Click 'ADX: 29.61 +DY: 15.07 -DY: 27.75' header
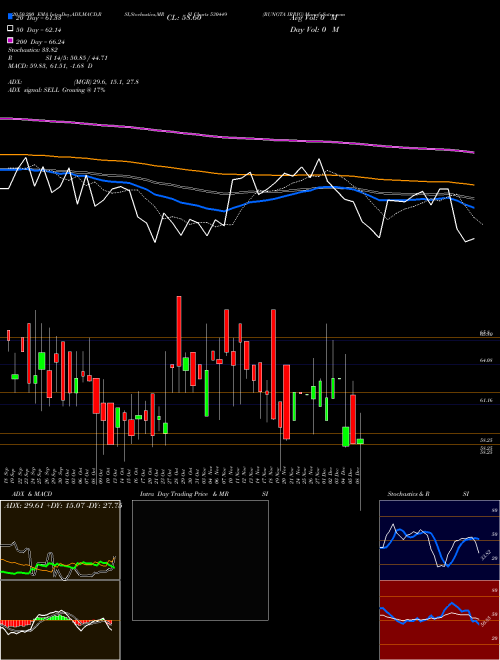500x660 pixels. pyautogui.click(x=63, y=506)
